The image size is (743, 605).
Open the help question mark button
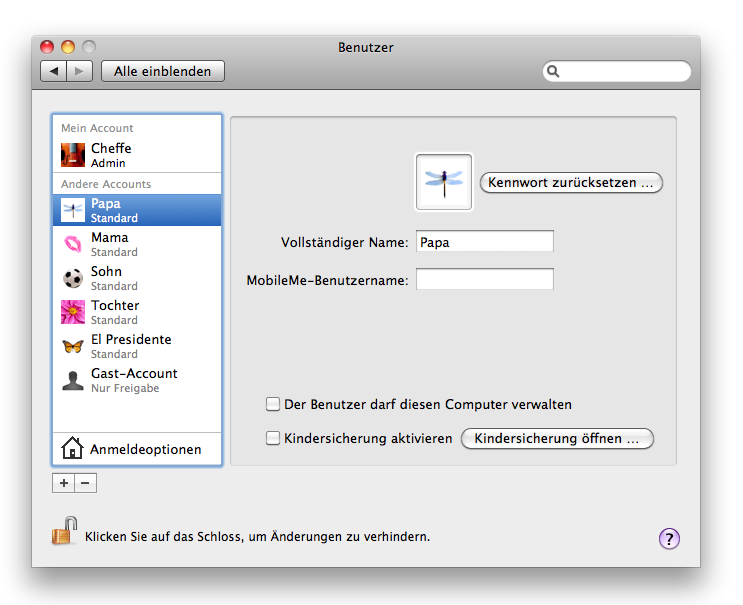[x=669, y=539]
